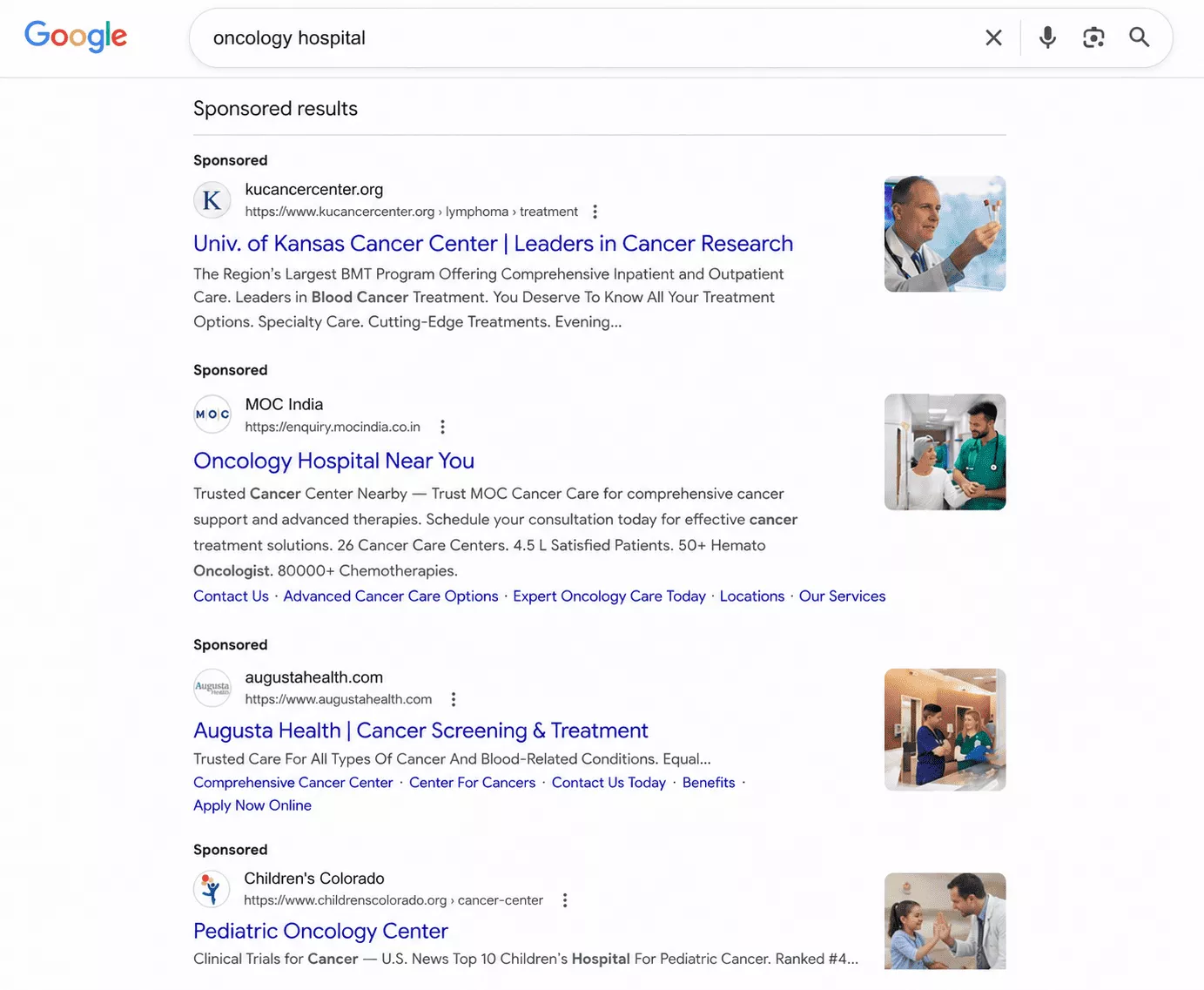This screenshot has height=990, width=1204.
Task: Open Augusta Health reception desk thumbnail
Action: 945,730
